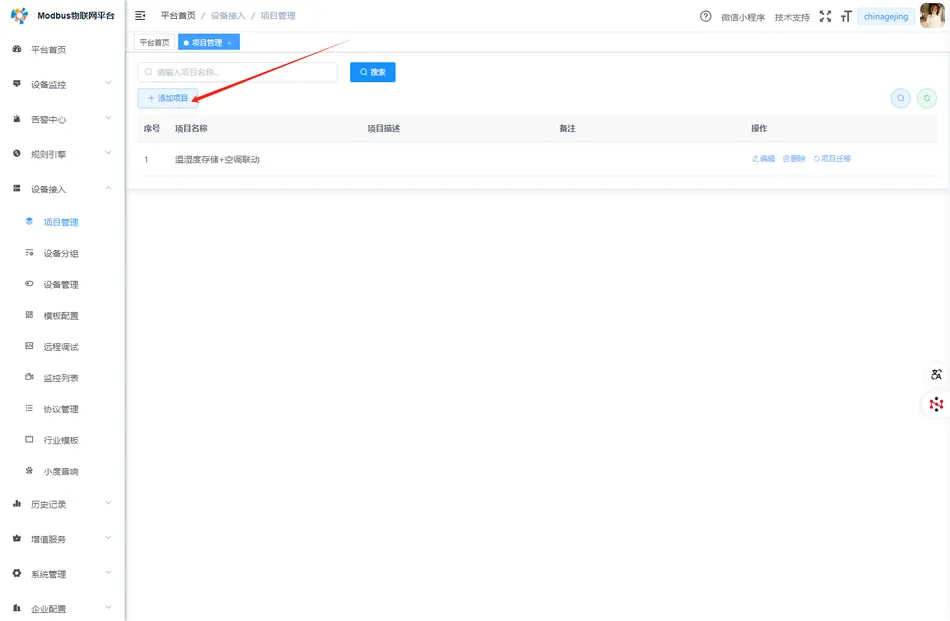Viewport: 950px width, 621px height.
Task: Collapse the sidebar using the hamburger icon
Action: tap(141, 15)
